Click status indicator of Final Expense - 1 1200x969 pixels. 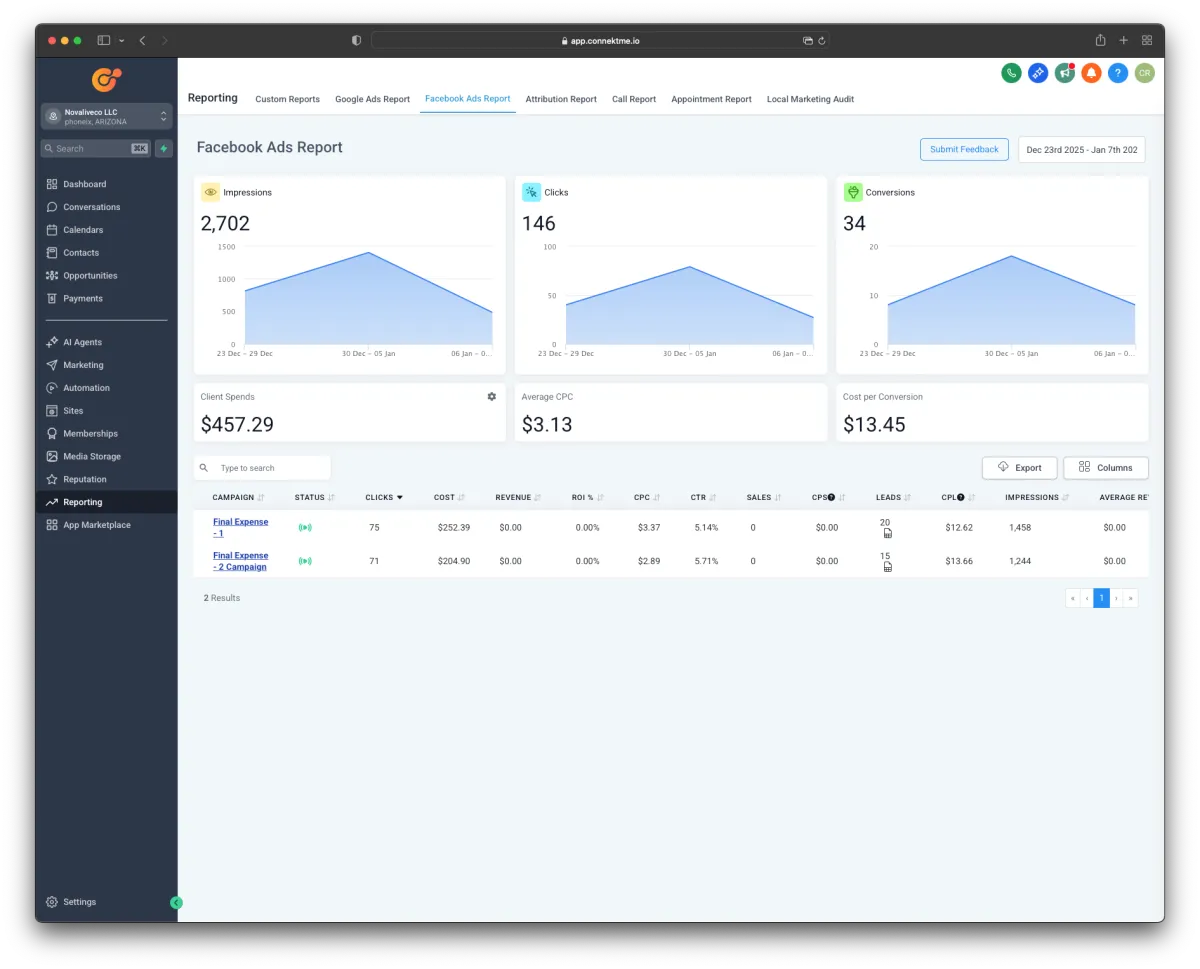point(305,527)
